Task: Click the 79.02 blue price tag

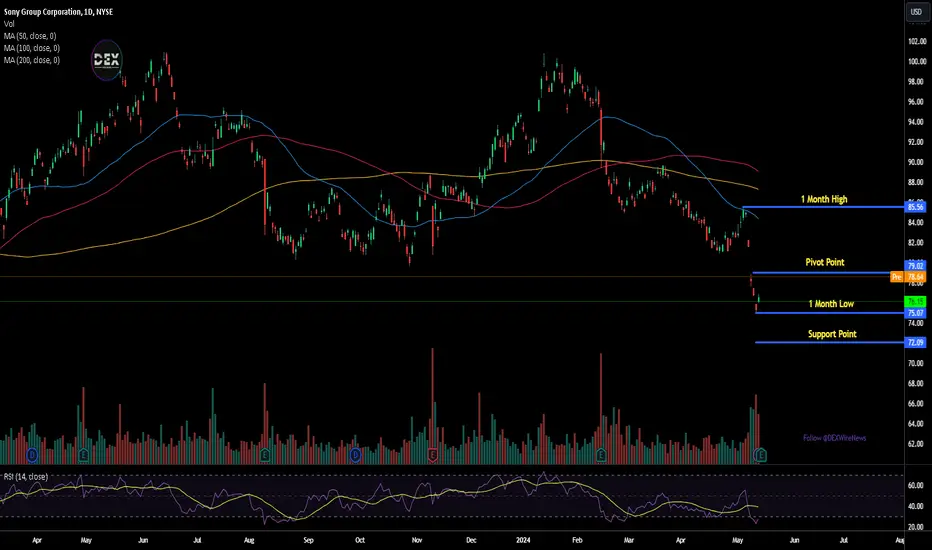Action: click(915, 266)
